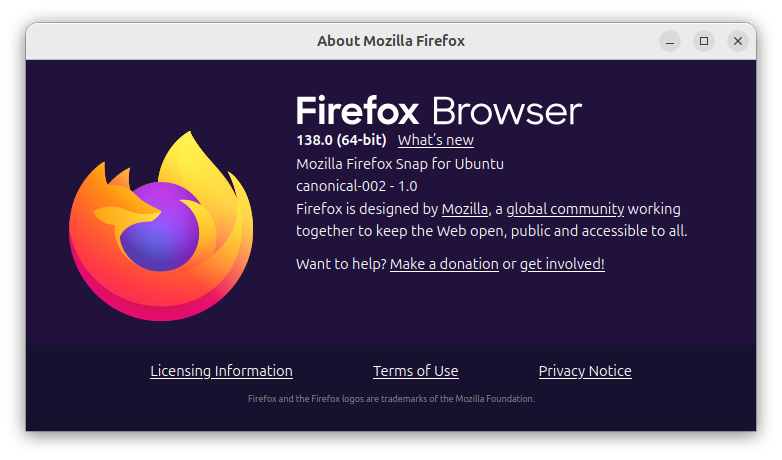
Task: Follow the Mozilla link
Action: (x=465, y=209)
